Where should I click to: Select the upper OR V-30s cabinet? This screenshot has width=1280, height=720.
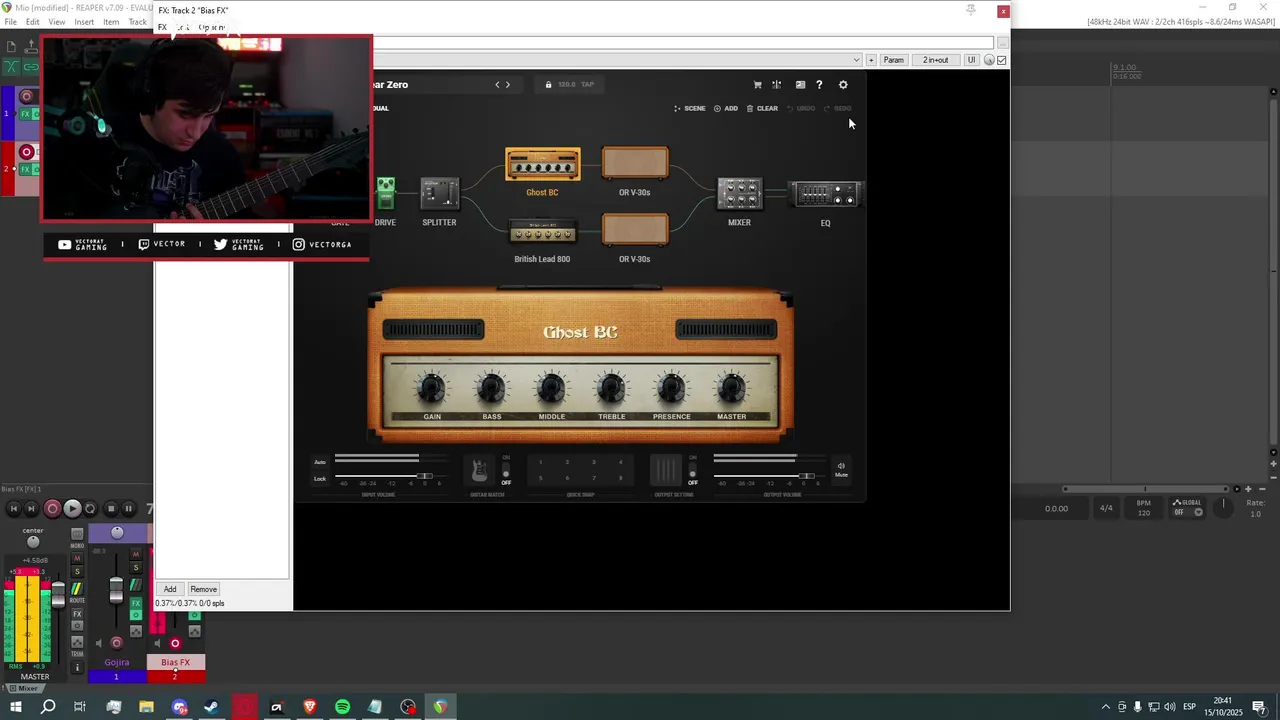635,163
